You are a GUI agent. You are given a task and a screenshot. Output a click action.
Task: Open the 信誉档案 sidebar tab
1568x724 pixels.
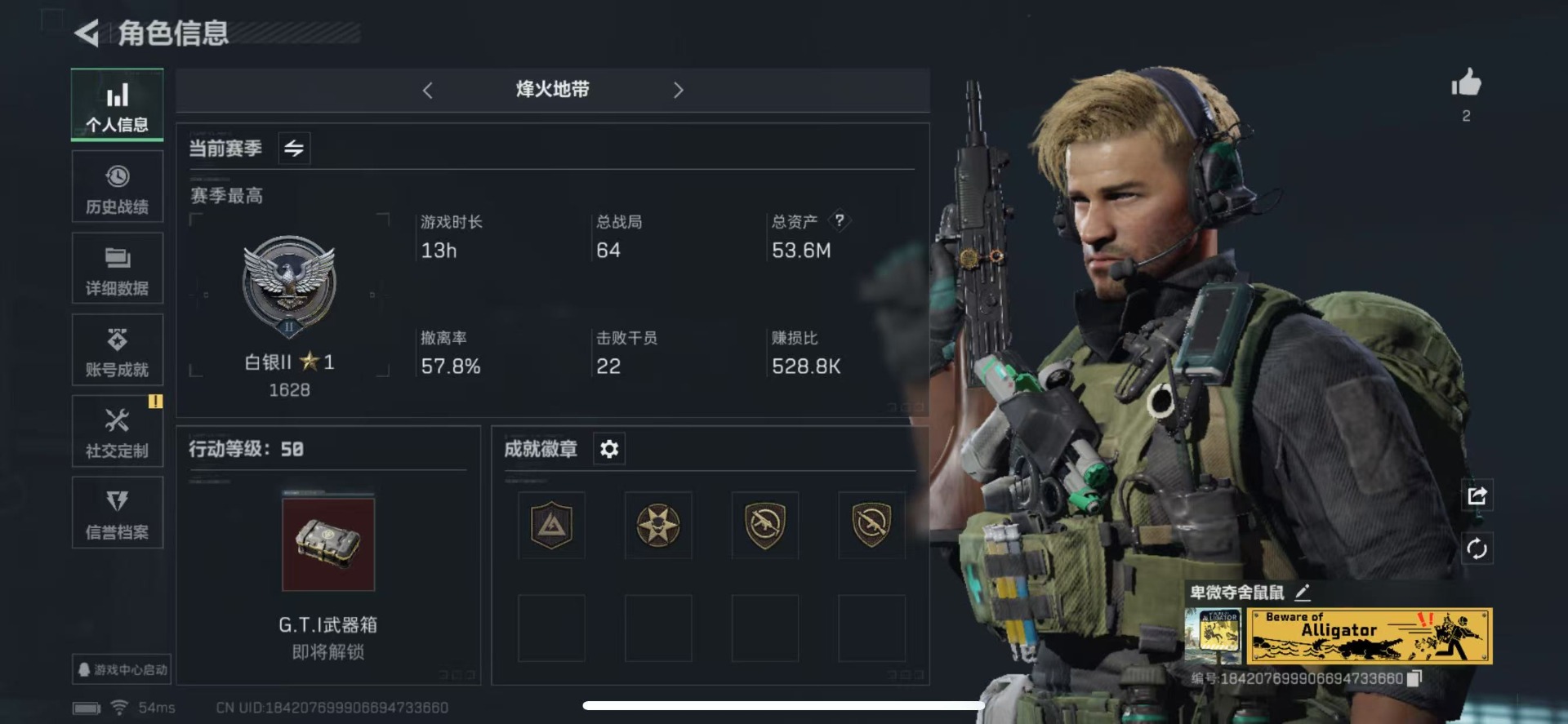coord(118,513)
